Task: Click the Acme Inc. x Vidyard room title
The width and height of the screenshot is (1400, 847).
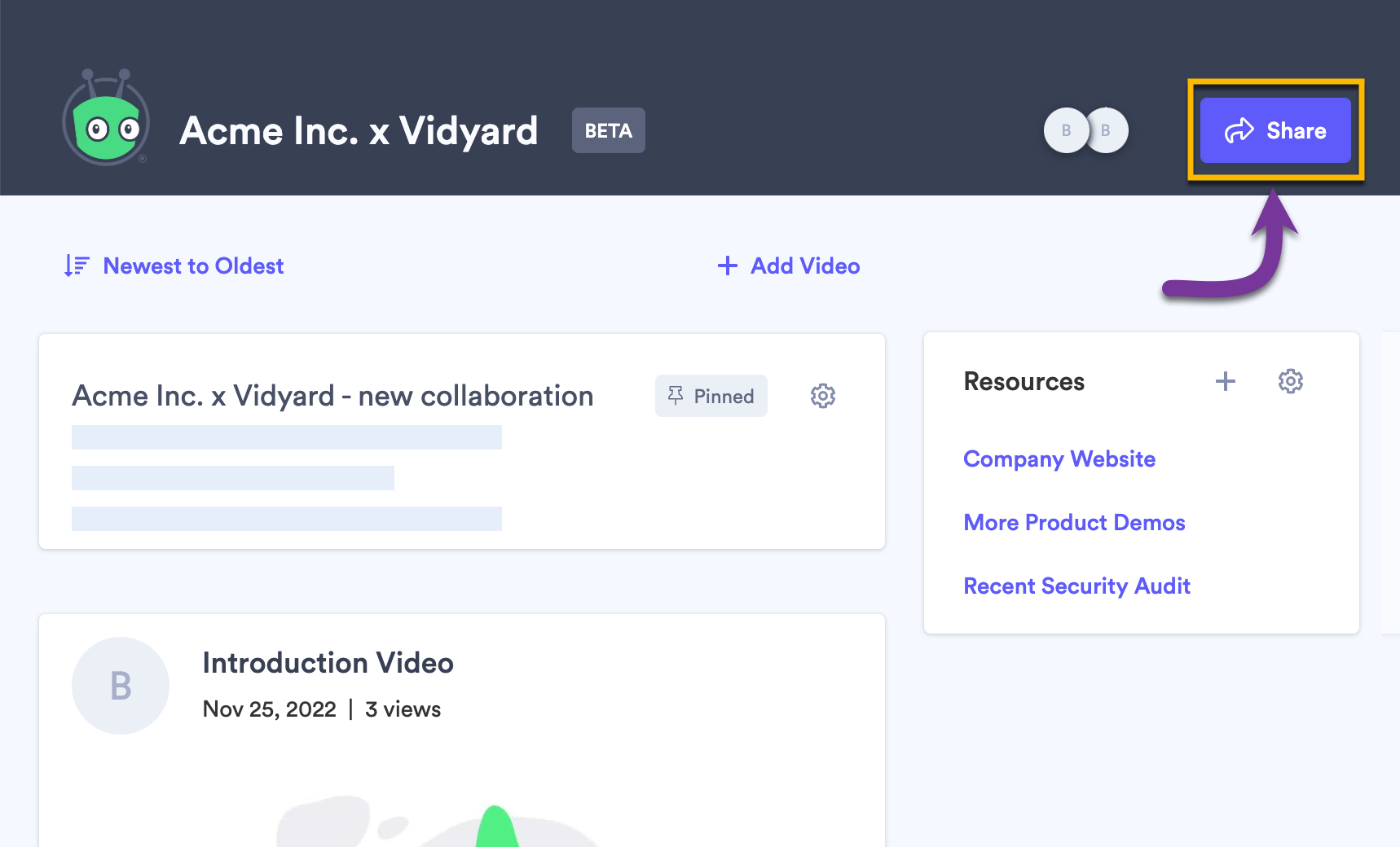Action: pyautogui.click(x=359, y=131)
